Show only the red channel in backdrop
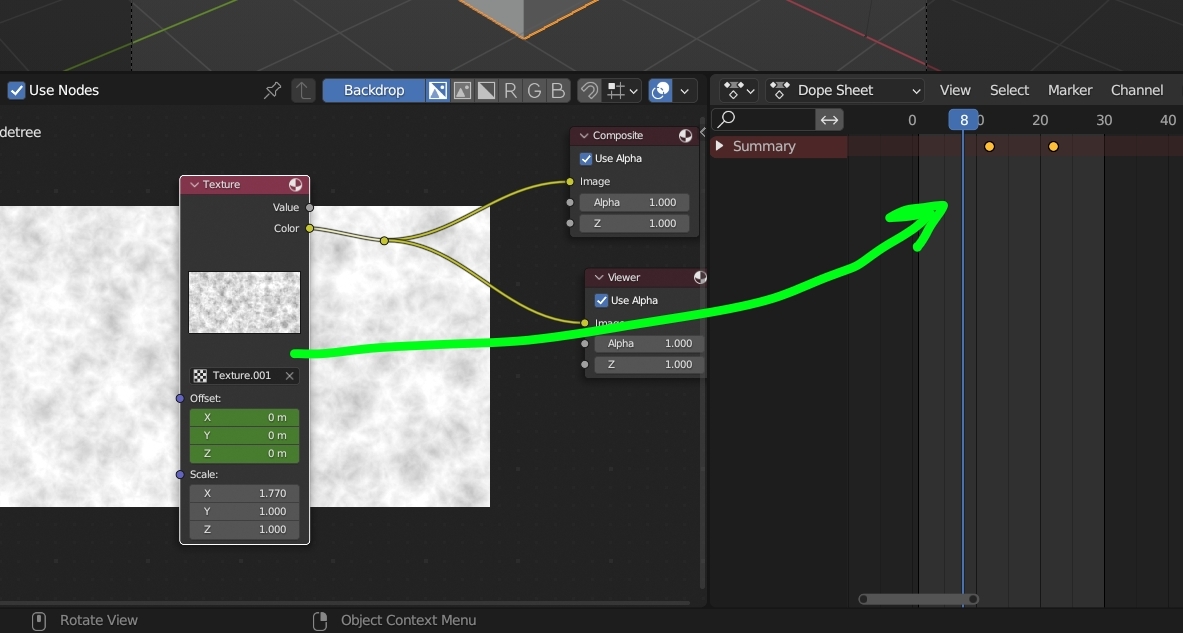1183x633 pixels. (510, 90)
